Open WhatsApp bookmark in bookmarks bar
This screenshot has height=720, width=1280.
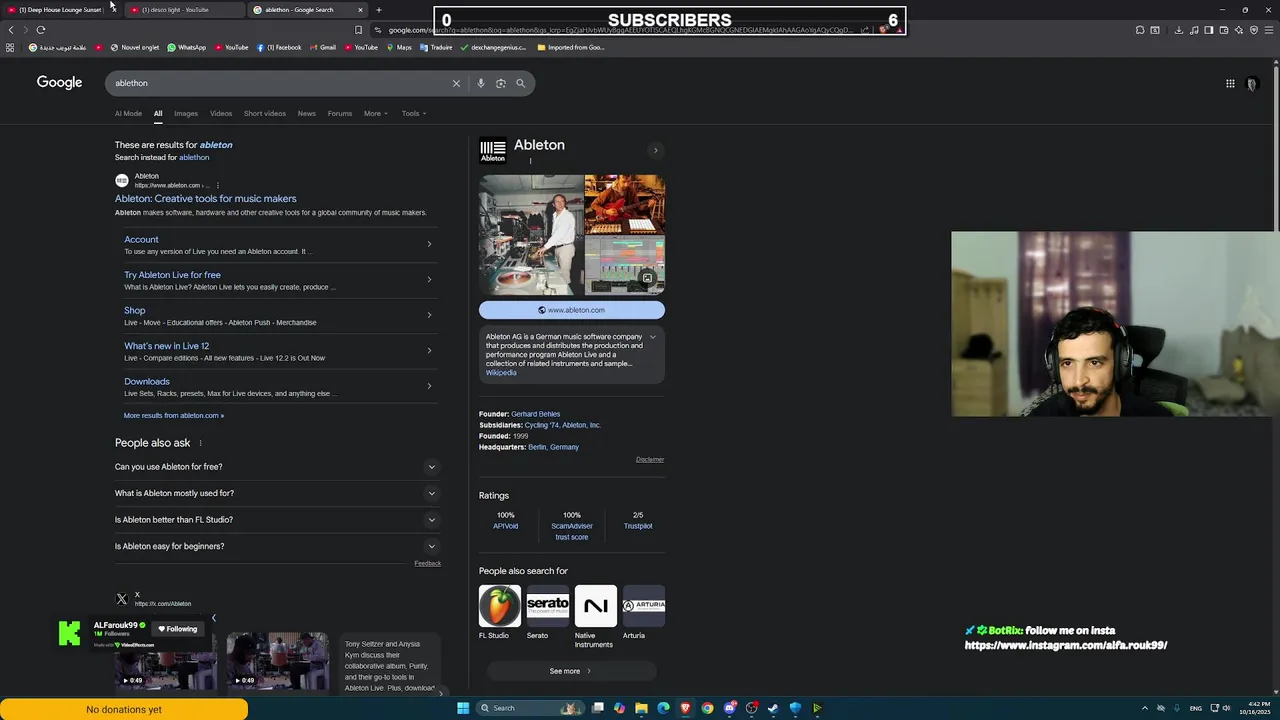(x=187, y=47)
